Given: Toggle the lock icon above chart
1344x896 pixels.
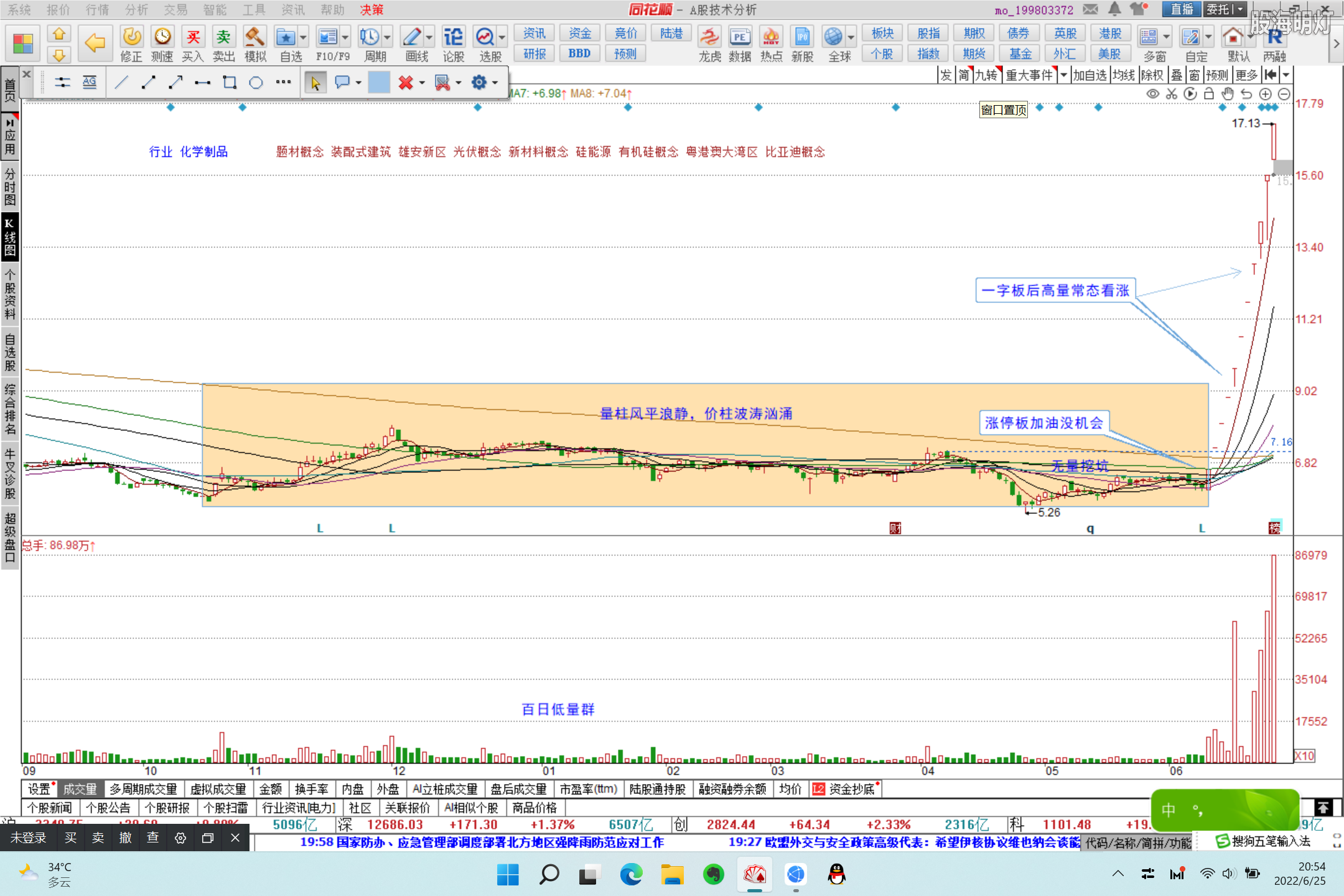Looking at the screenshot, I should click(x=1209, y=94).
